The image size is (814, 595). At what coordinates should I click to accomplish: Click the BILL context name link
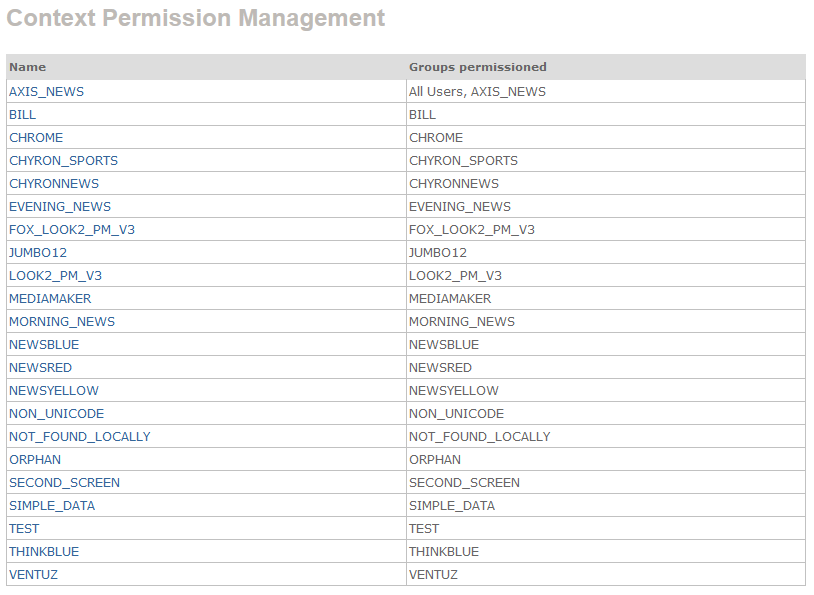point(22,114)
